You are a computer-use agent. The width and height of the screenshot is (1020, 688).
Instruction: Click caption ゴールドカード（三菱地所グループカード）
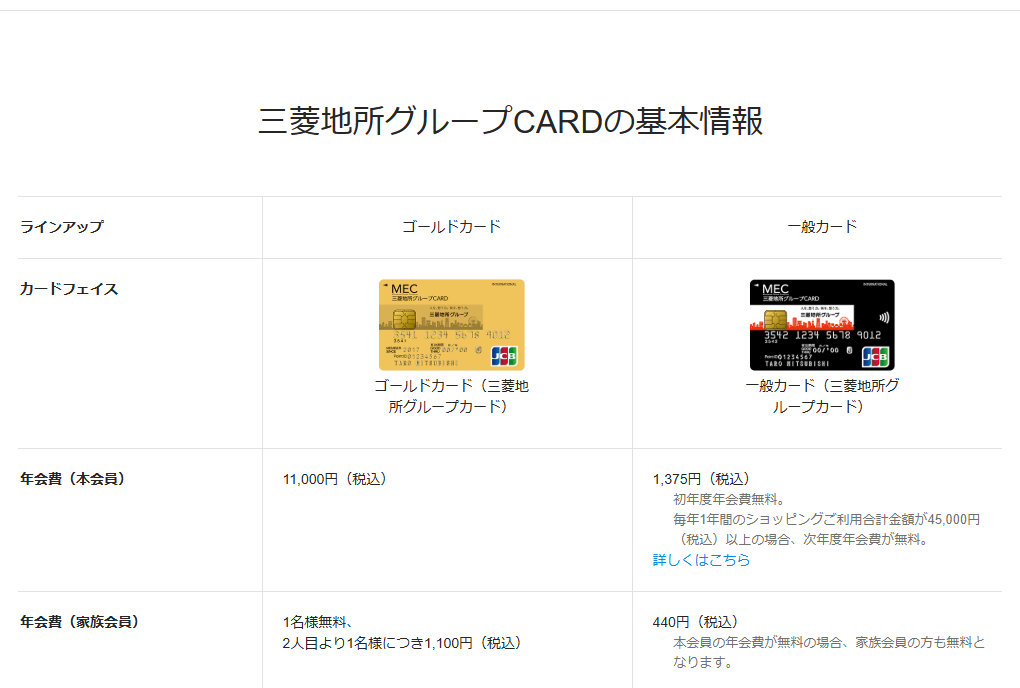(451, 396)
